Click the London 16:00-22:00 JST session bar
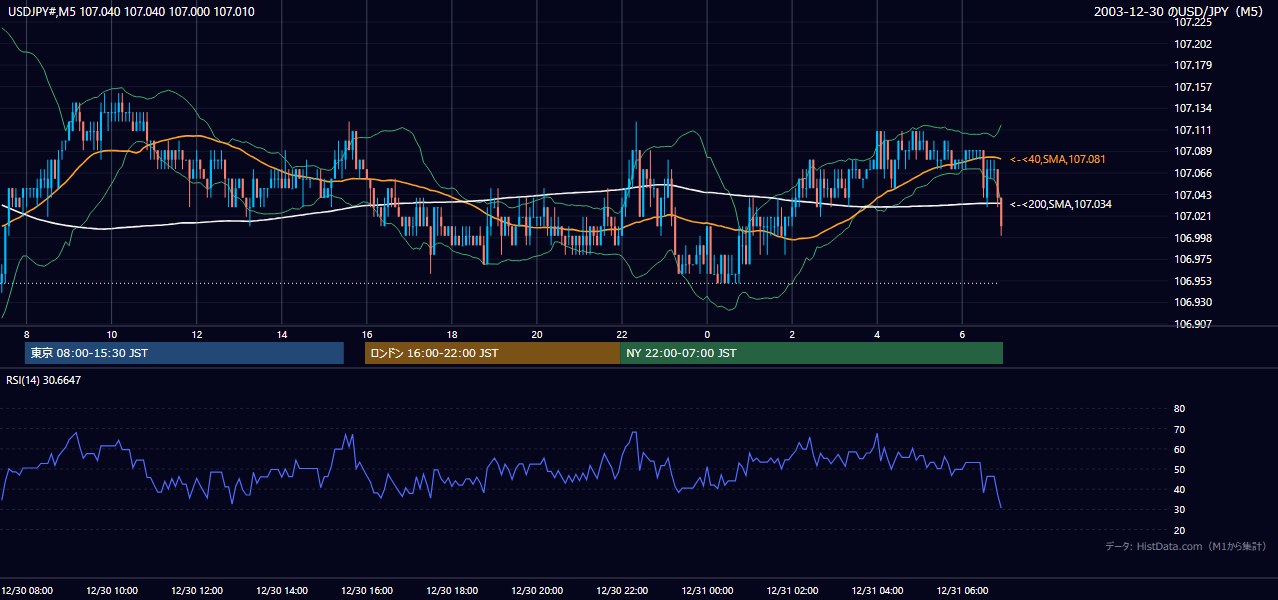Image resolution: width=1278 pixels, height=600 pixels. [492, 353]
